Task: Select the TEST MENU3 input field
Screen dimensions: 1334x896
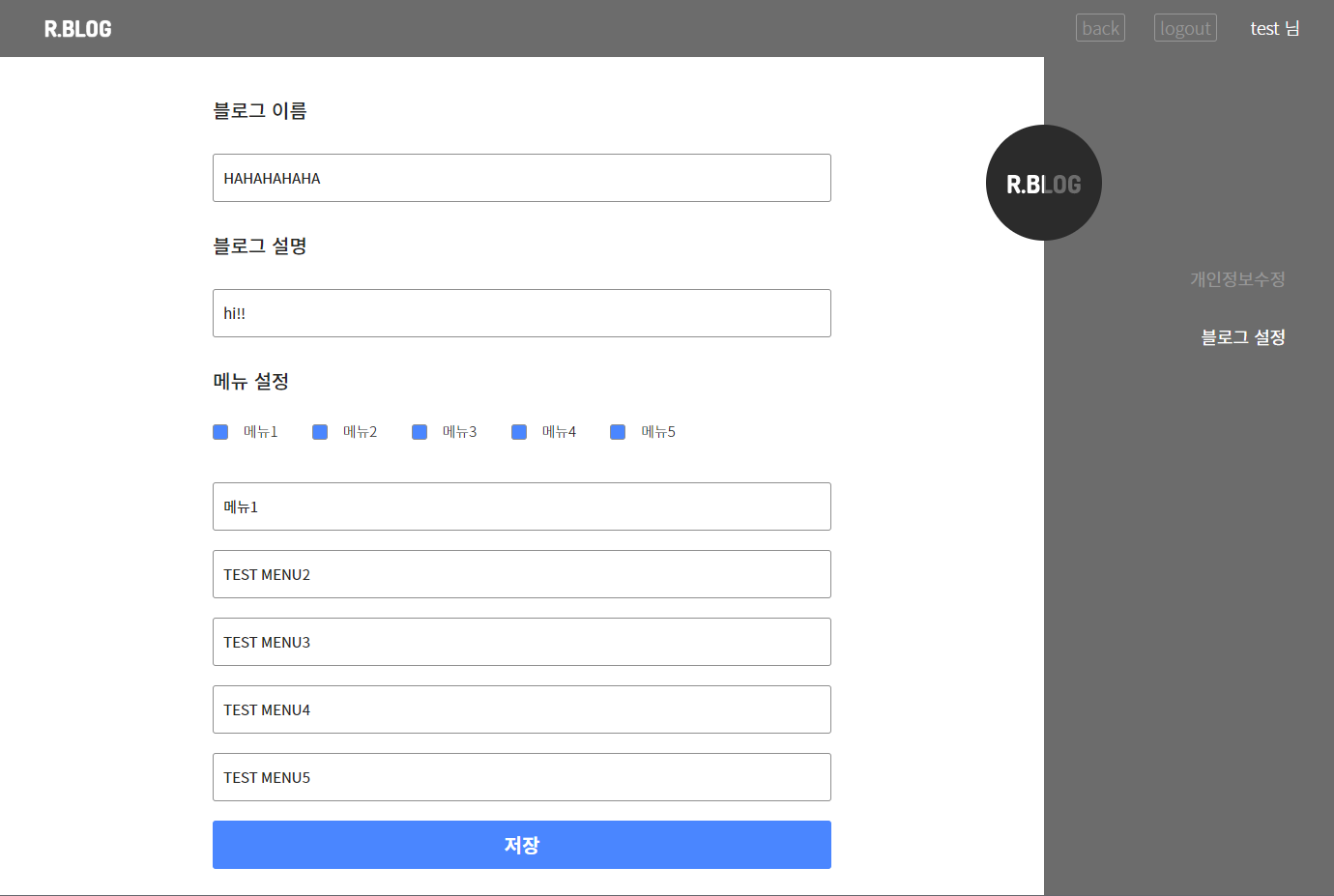Action: point(522,642)
